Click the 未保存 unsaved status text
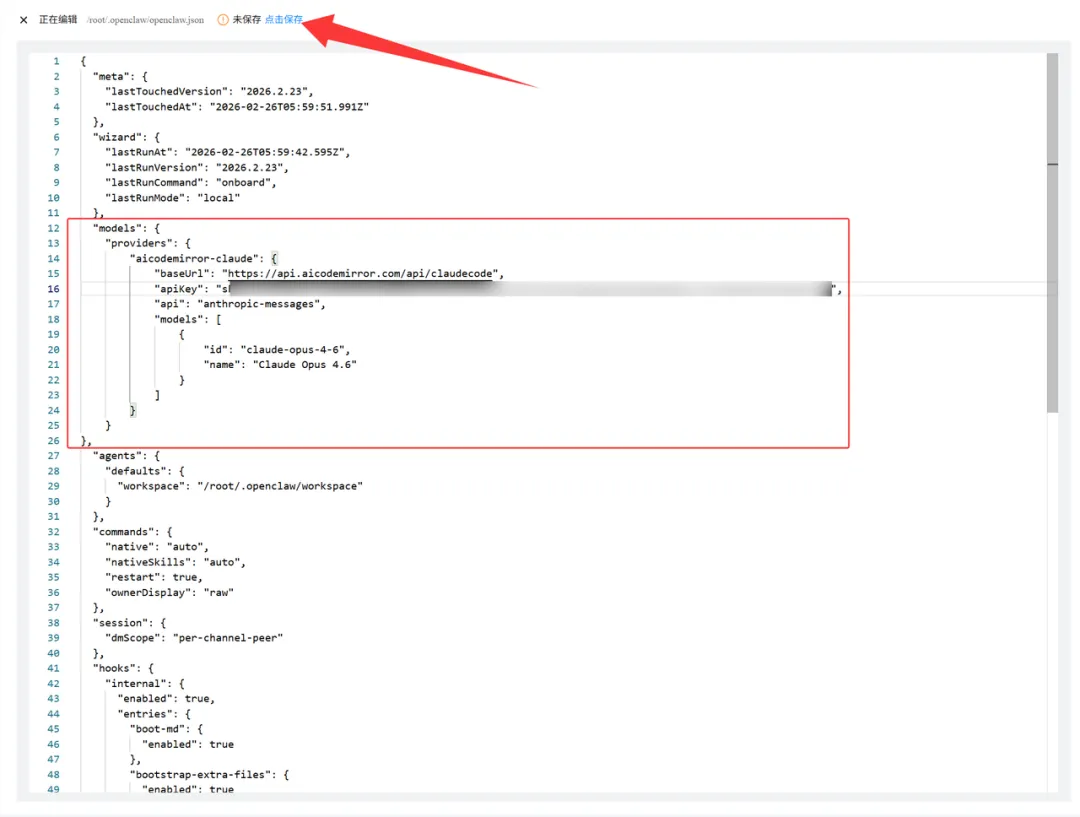1080x817 pixels. pos(247,19)
